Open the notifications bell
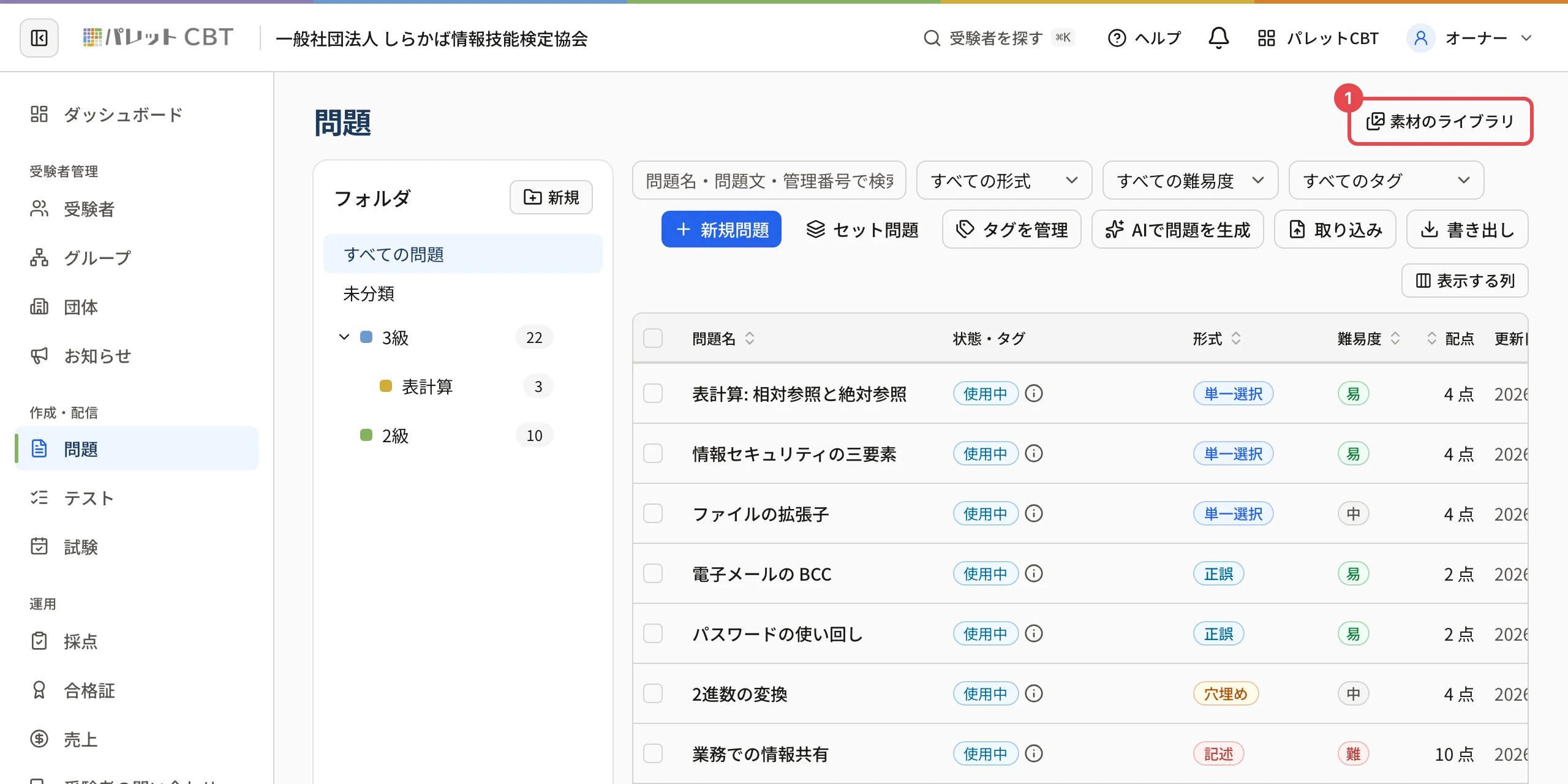1568x784 pixels. pyautogui.click(x=1218, y=38)
